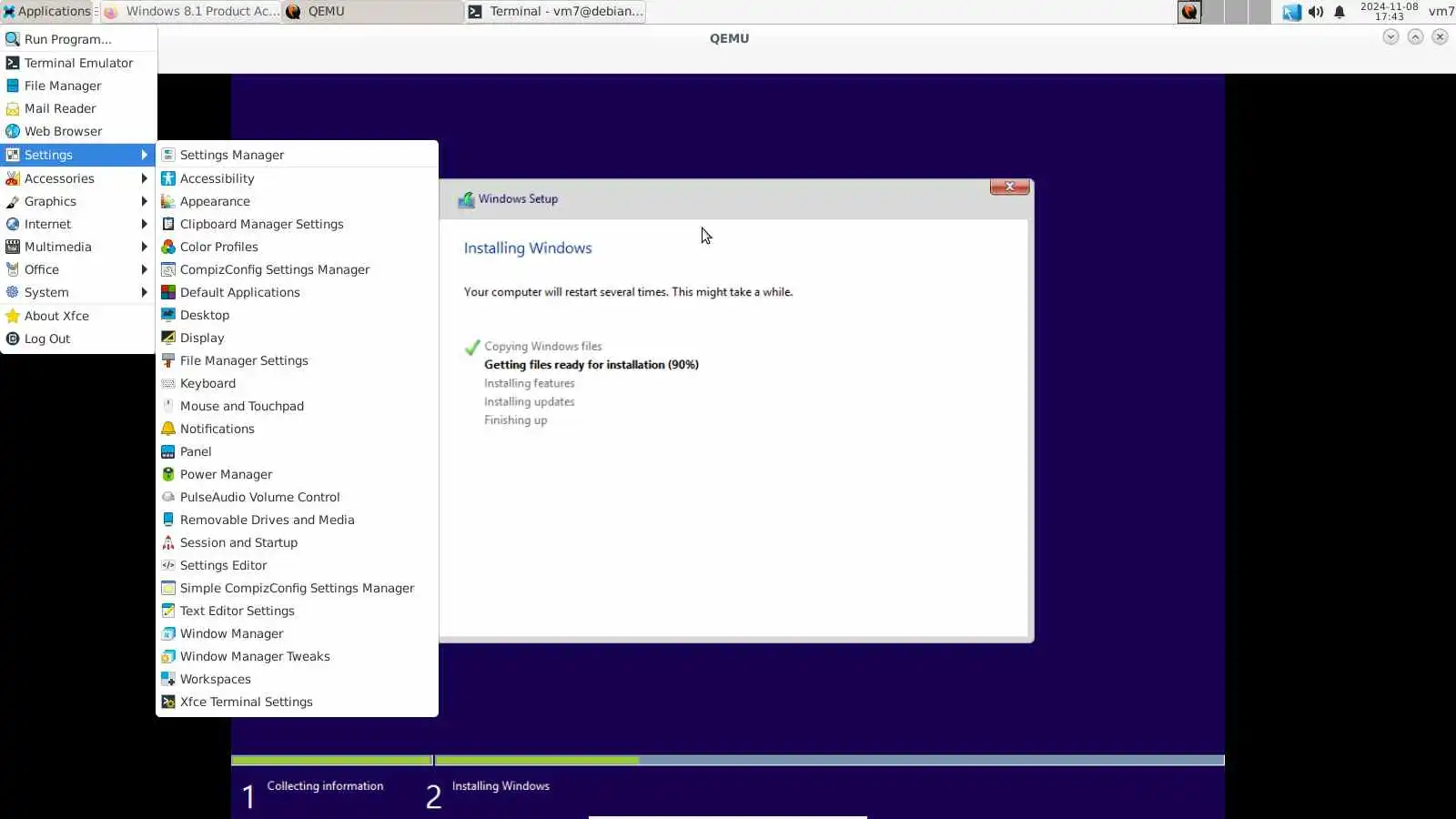
Task: Expand the System submenu arrow
Action: pyautogui.click(x=144, y=292)
